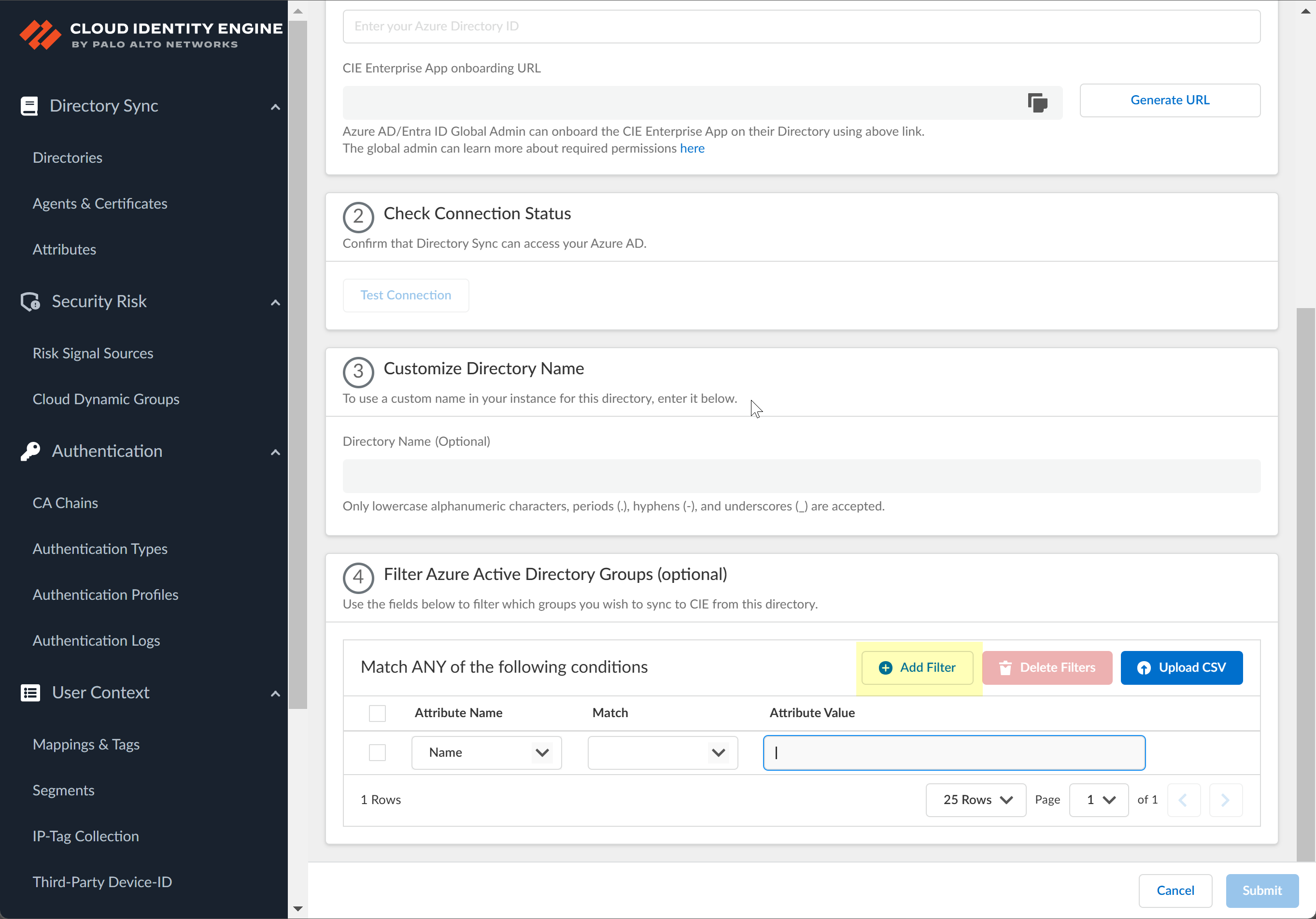This screenshot has height=919, width=1316.
Task: Open the empty Match dropdown
Action: click(x=662, y=752)
